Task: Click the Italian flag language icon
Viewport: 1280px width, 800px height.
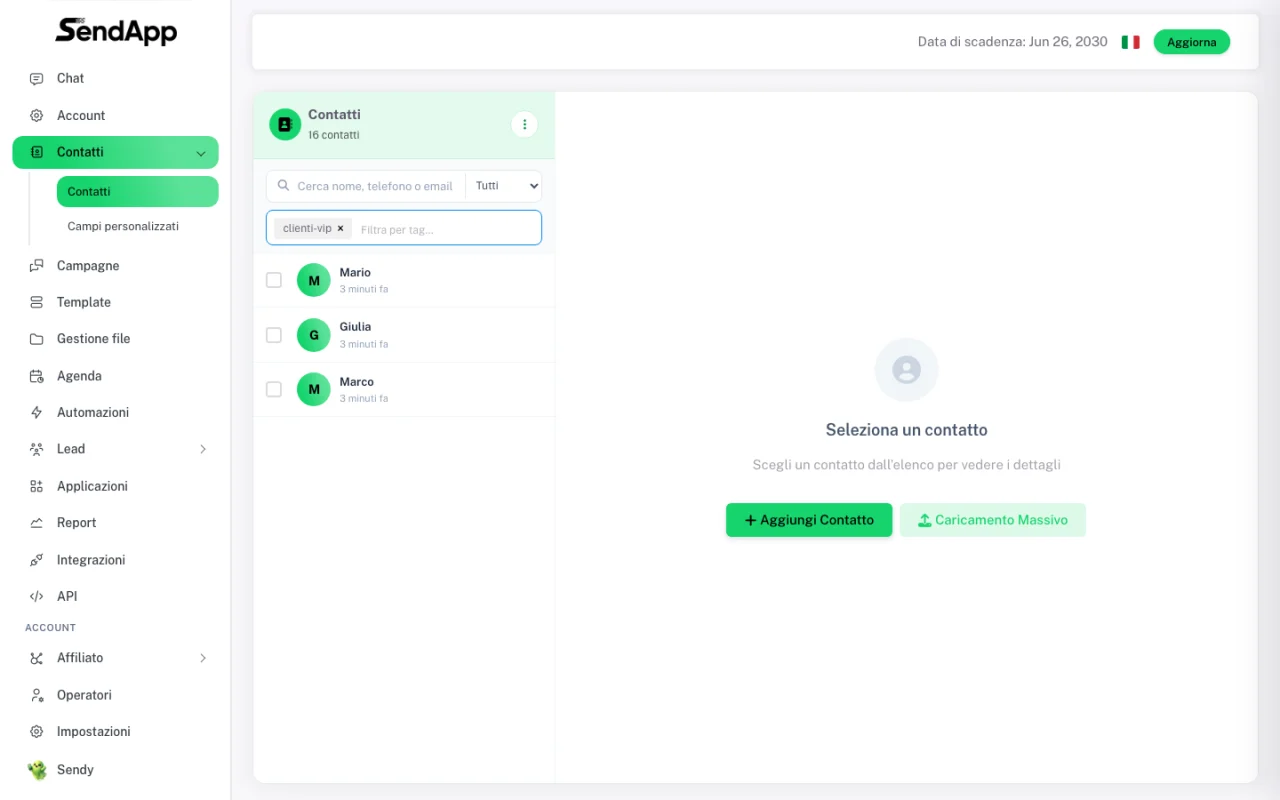Action: coord(1130,42)
